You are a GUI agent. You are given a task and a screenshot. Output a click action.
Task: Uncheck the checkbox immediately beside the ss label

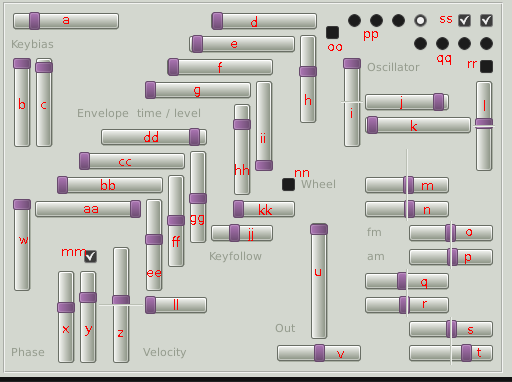point(464,21)
